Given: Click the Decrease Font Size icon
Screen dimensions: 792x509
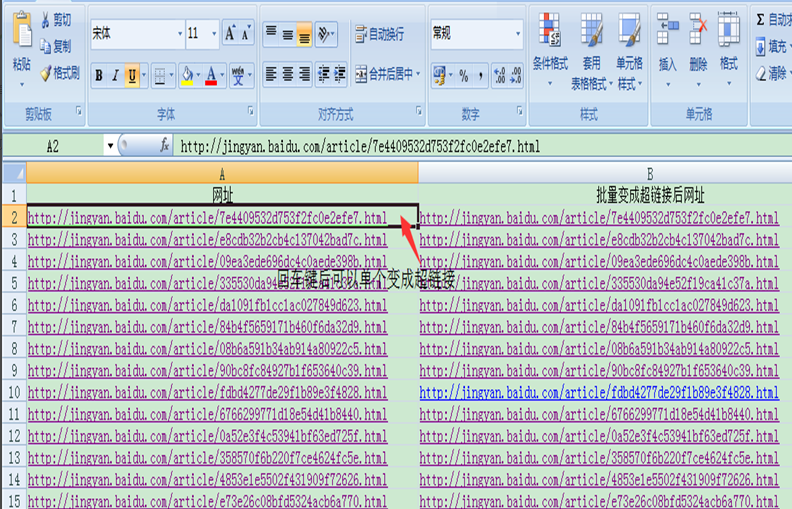Looking at the screenshot, I should tap(245, 33).
